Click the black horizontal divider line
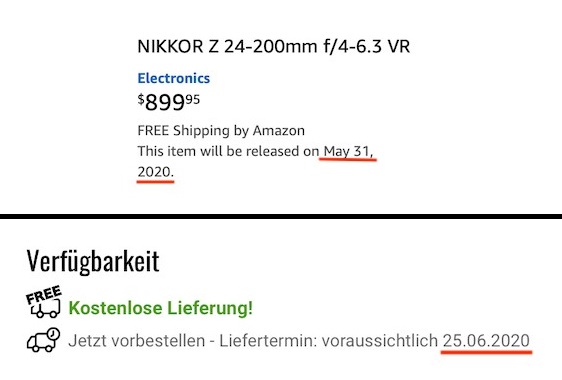The image size is (562, 380). 281,217
